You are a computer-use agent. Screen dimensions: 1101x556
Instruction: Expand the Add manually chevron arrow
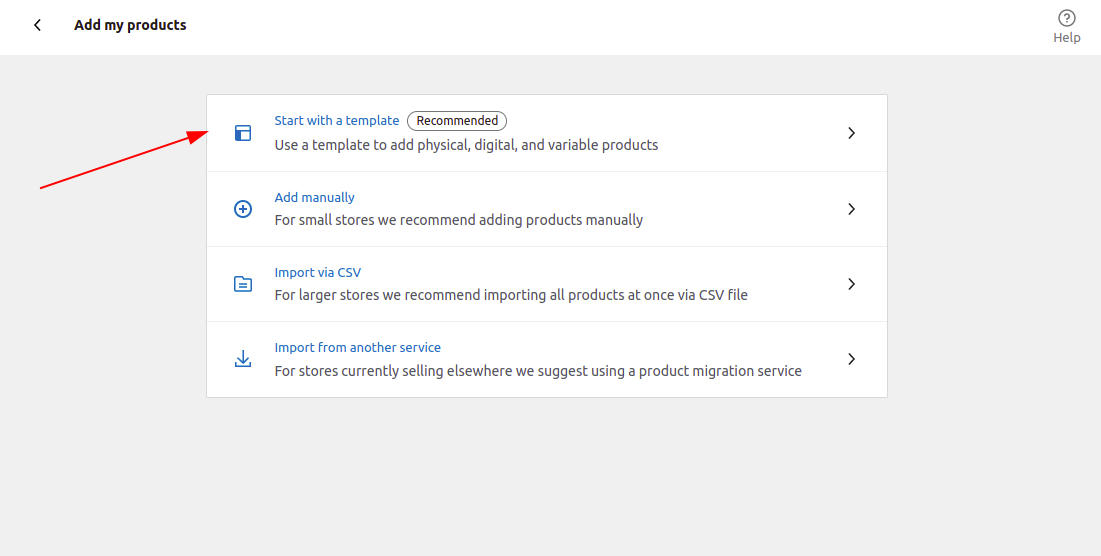[851, 208]
